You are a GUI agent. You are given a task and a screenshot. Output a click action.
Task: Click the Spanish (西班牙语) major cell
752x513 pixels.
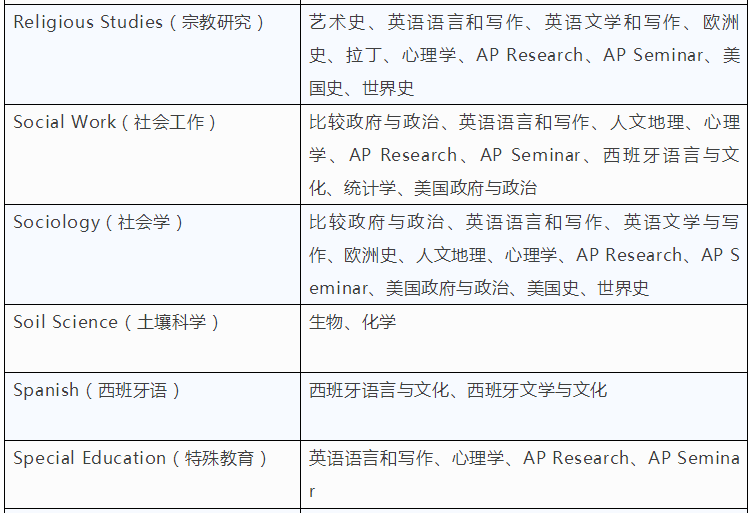click(97, 390)
